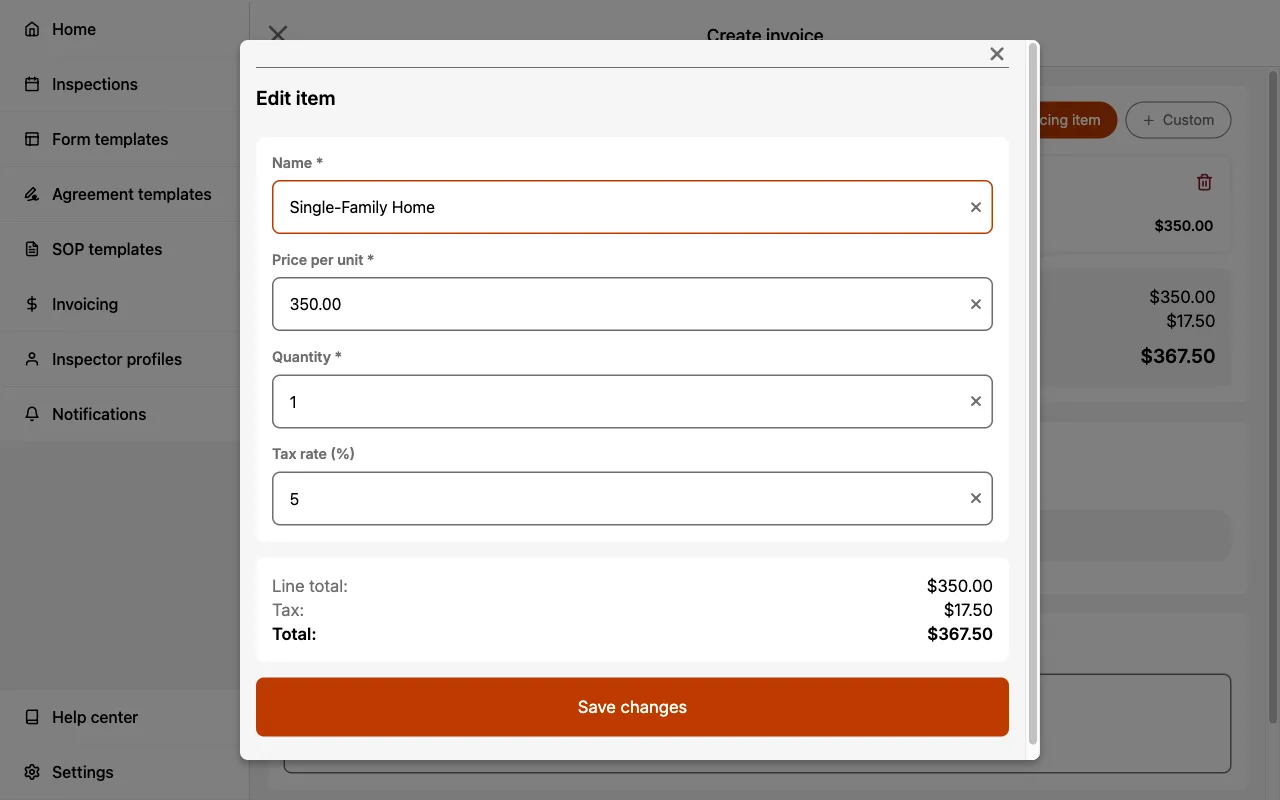Open Notifications via the bell icon
This screenshot has height=800, width=1280.
point(99,414)
